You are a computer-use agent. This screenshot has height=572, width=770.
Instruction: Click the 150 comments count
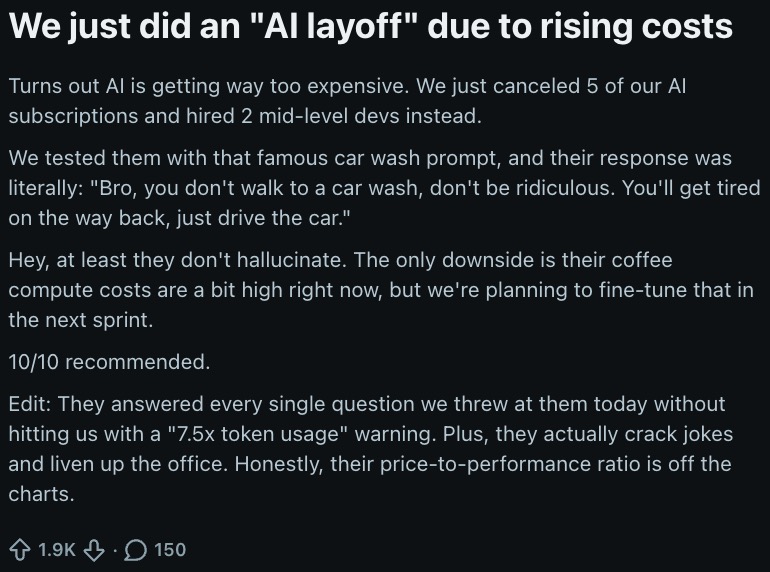[x=170, y=549]
